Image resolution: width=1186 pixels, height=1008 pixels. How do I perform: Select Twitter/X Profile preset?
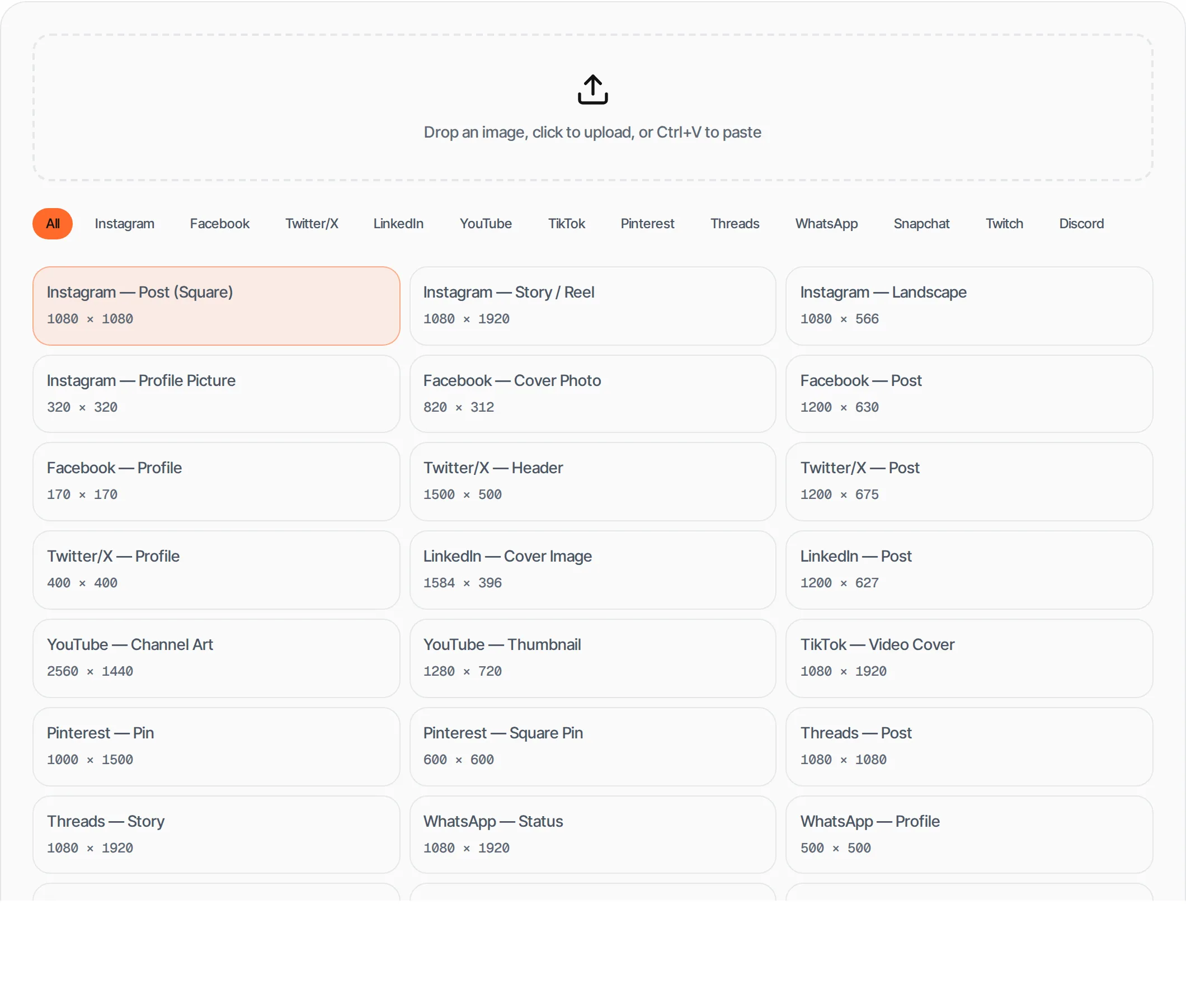point(216,569)
